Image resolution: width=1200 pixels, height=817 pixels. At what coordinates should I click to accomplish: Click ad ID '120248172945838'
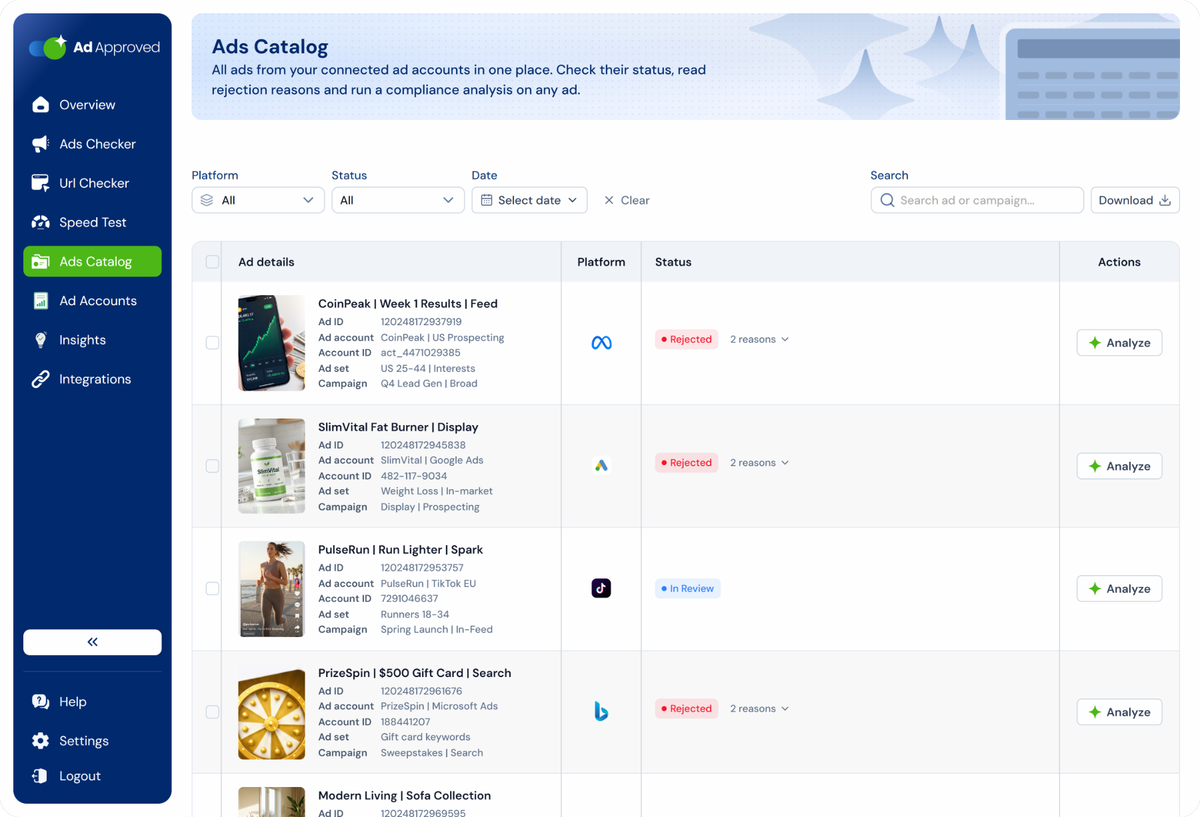[423, 445]
